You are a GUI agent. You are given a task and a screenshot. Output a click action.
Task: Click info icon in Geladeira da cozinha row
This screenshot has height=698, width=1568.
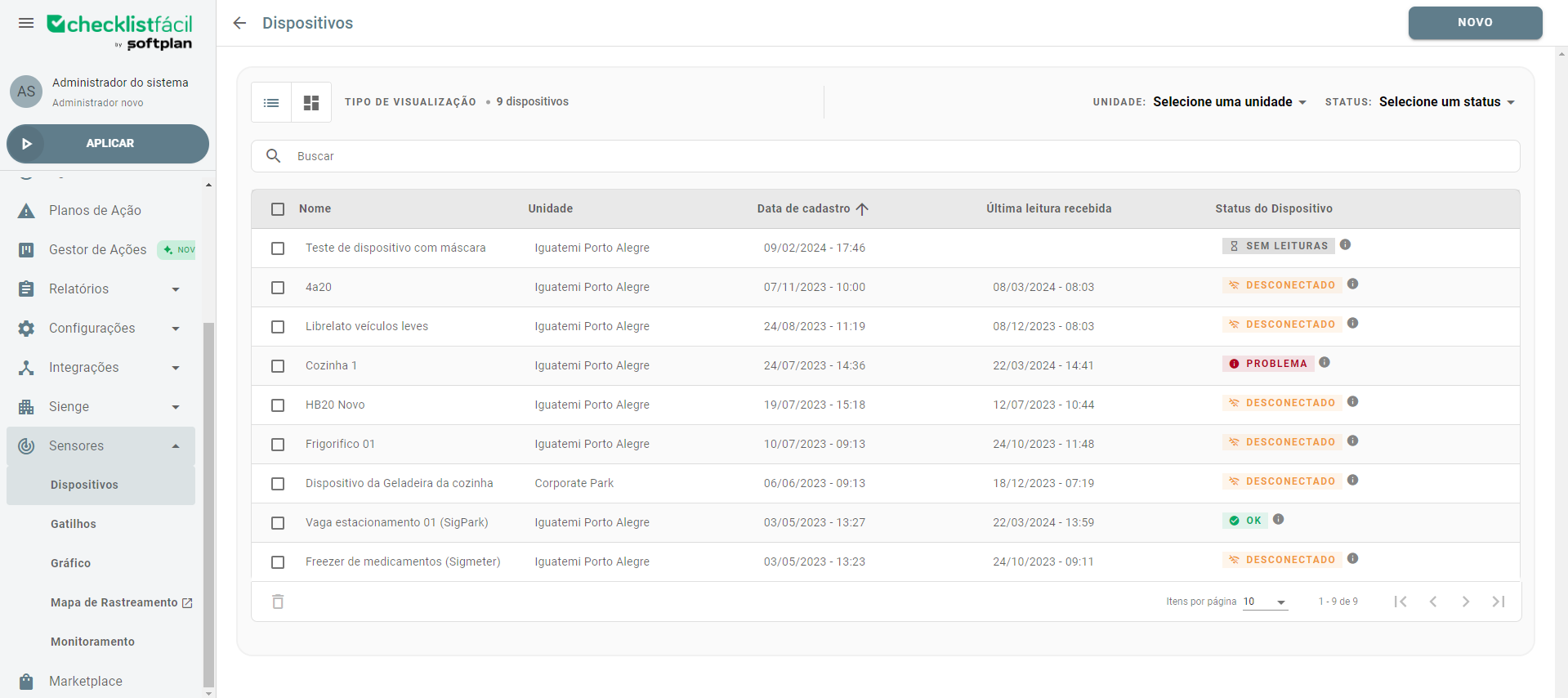[1352, 480]
